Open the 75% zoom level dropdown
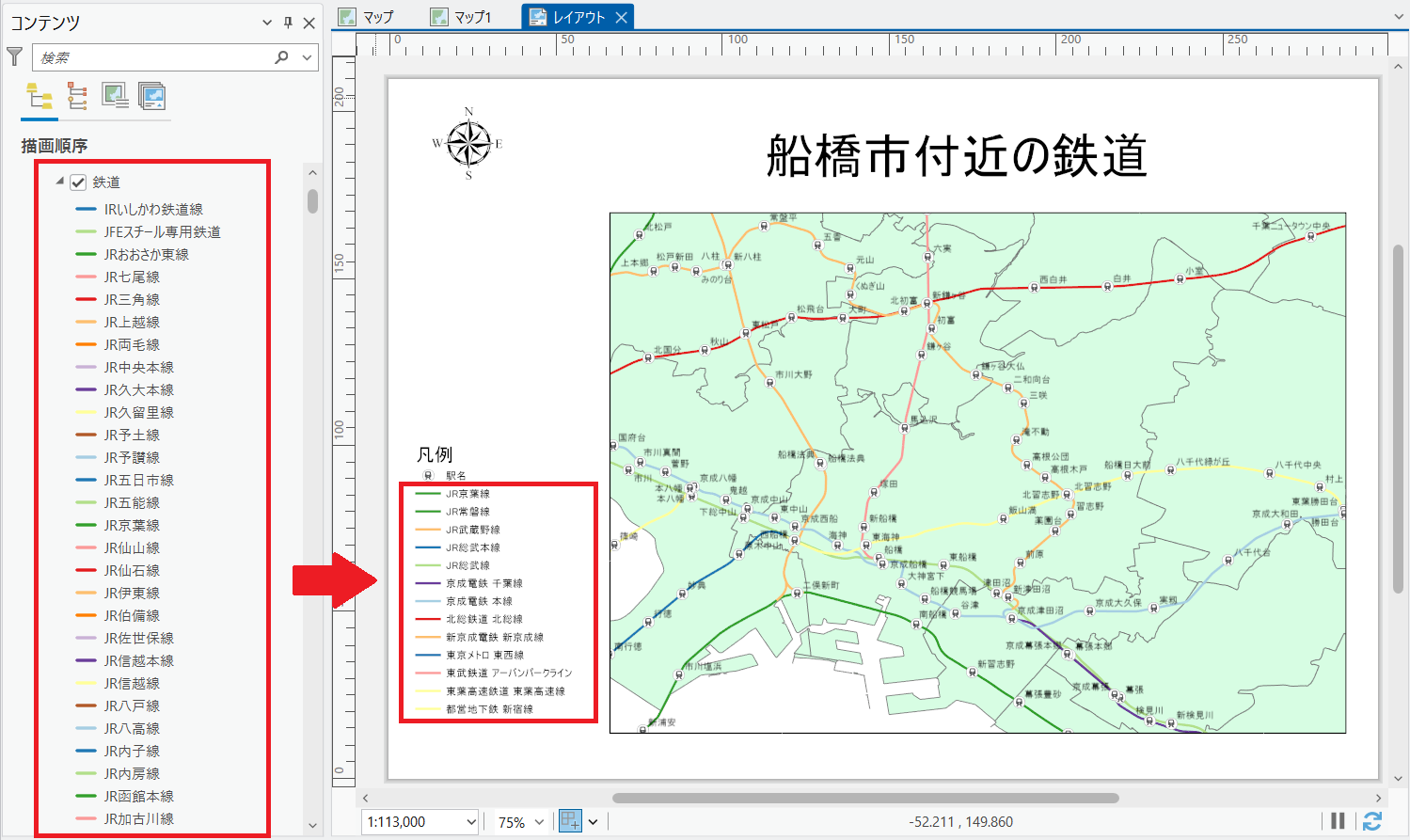The image size is (1410, 840). click(540, 822)
